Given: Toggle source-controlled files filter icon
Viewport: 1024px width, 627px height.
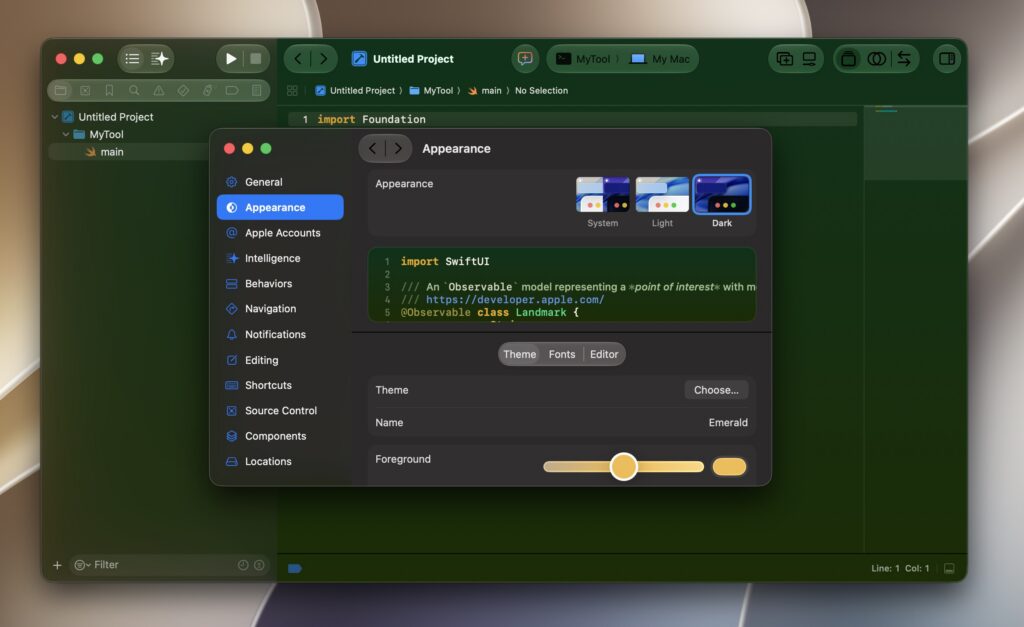Looking at the screenshot, I should 259,566.
